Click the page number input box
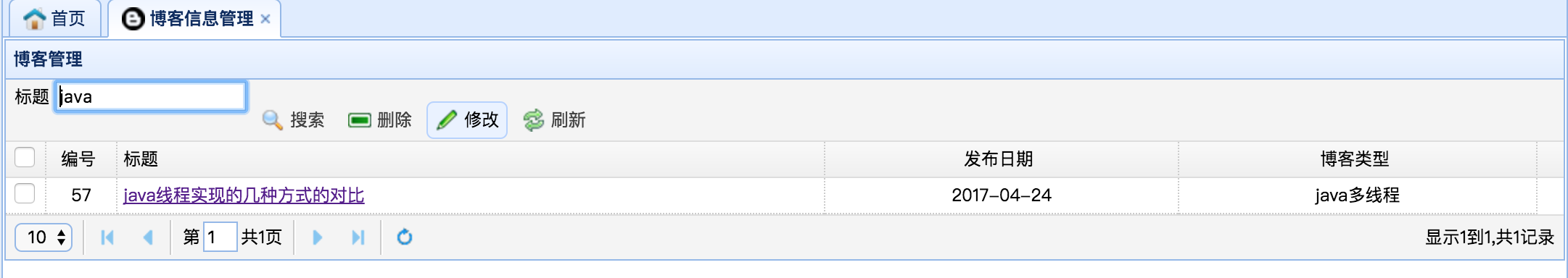The height and width of the screenshot is (278, 1568). (x=220, y=237)
